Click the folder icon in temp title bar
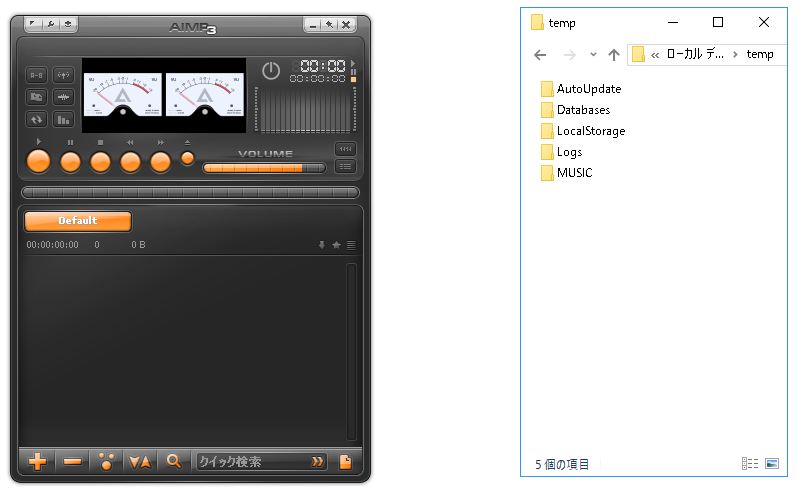 (x=537, y=23)
